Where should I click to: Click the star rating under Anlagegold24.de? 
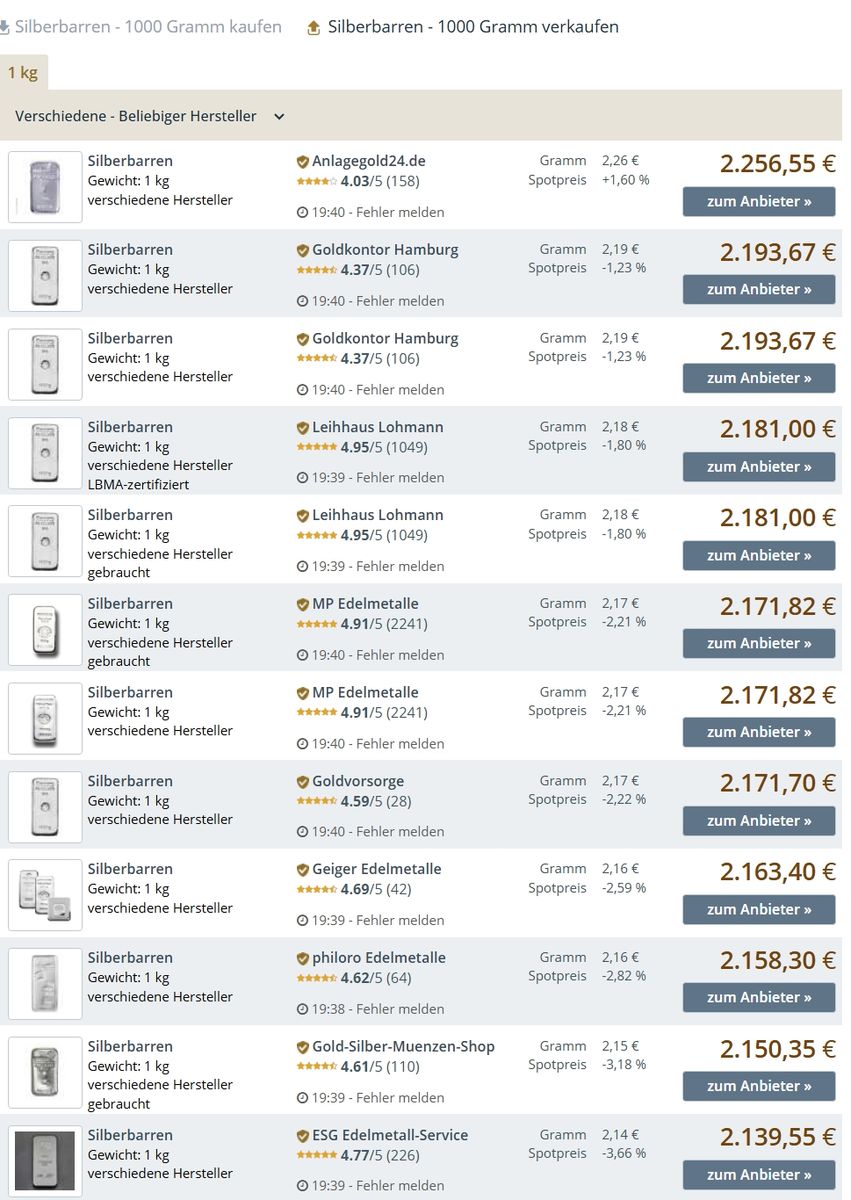[x=316, y=181]
